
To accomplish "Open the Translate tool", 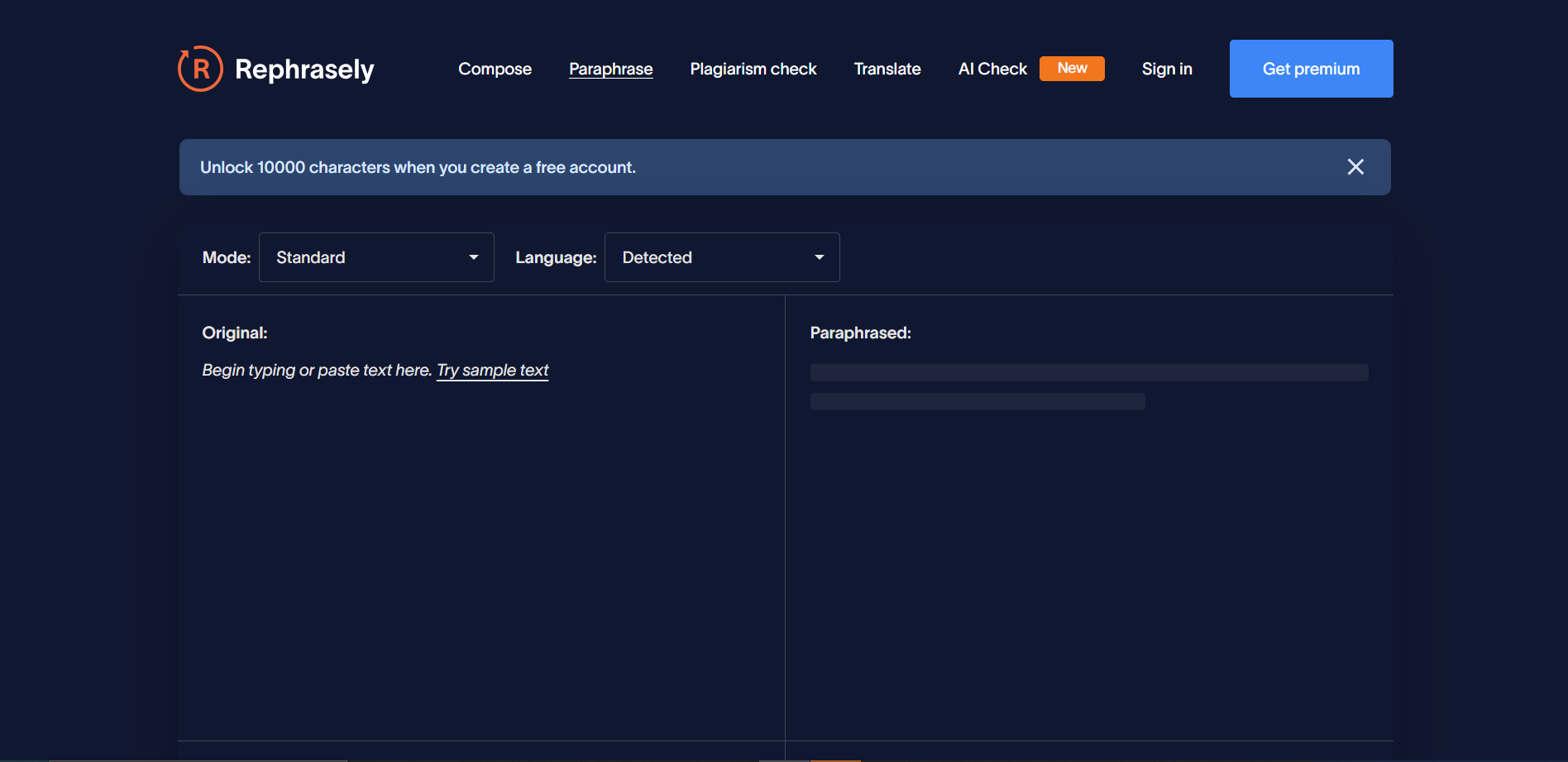I will click(887, 69).
